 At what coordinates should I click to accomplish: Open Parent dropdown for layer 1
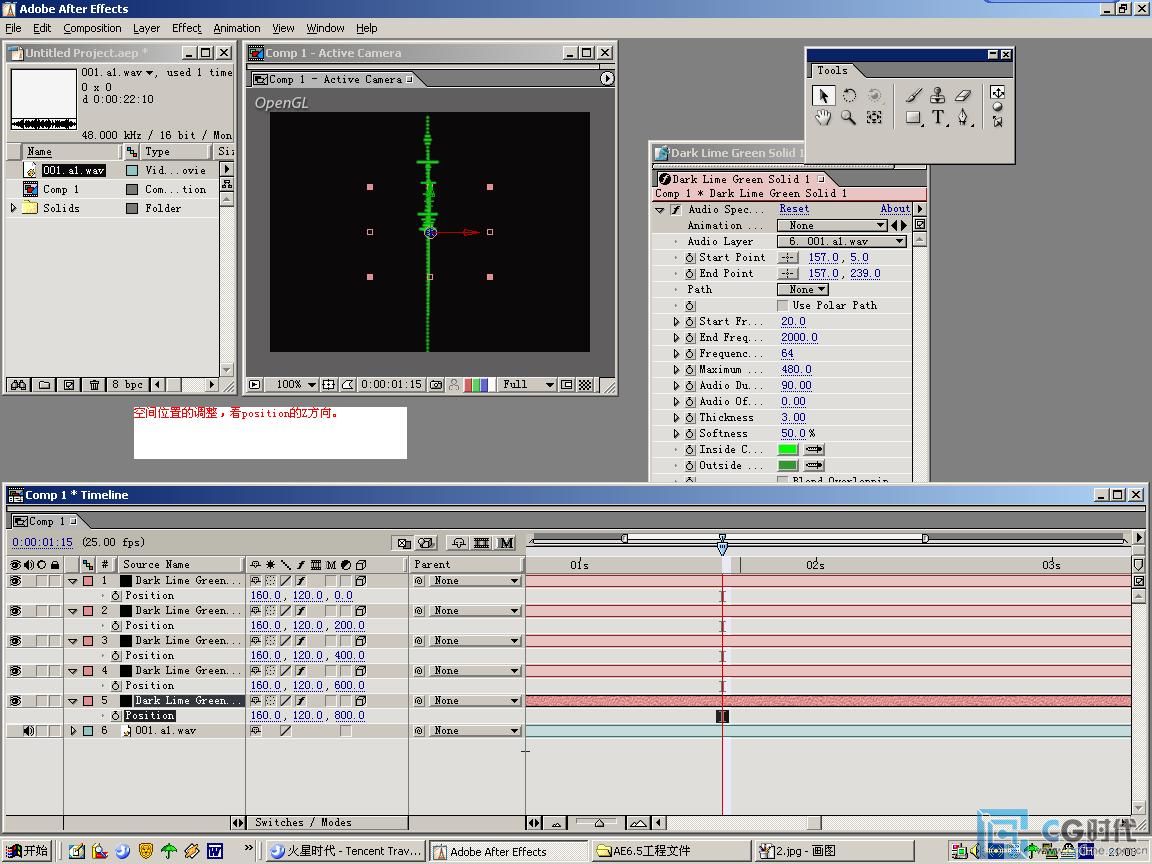475,580
